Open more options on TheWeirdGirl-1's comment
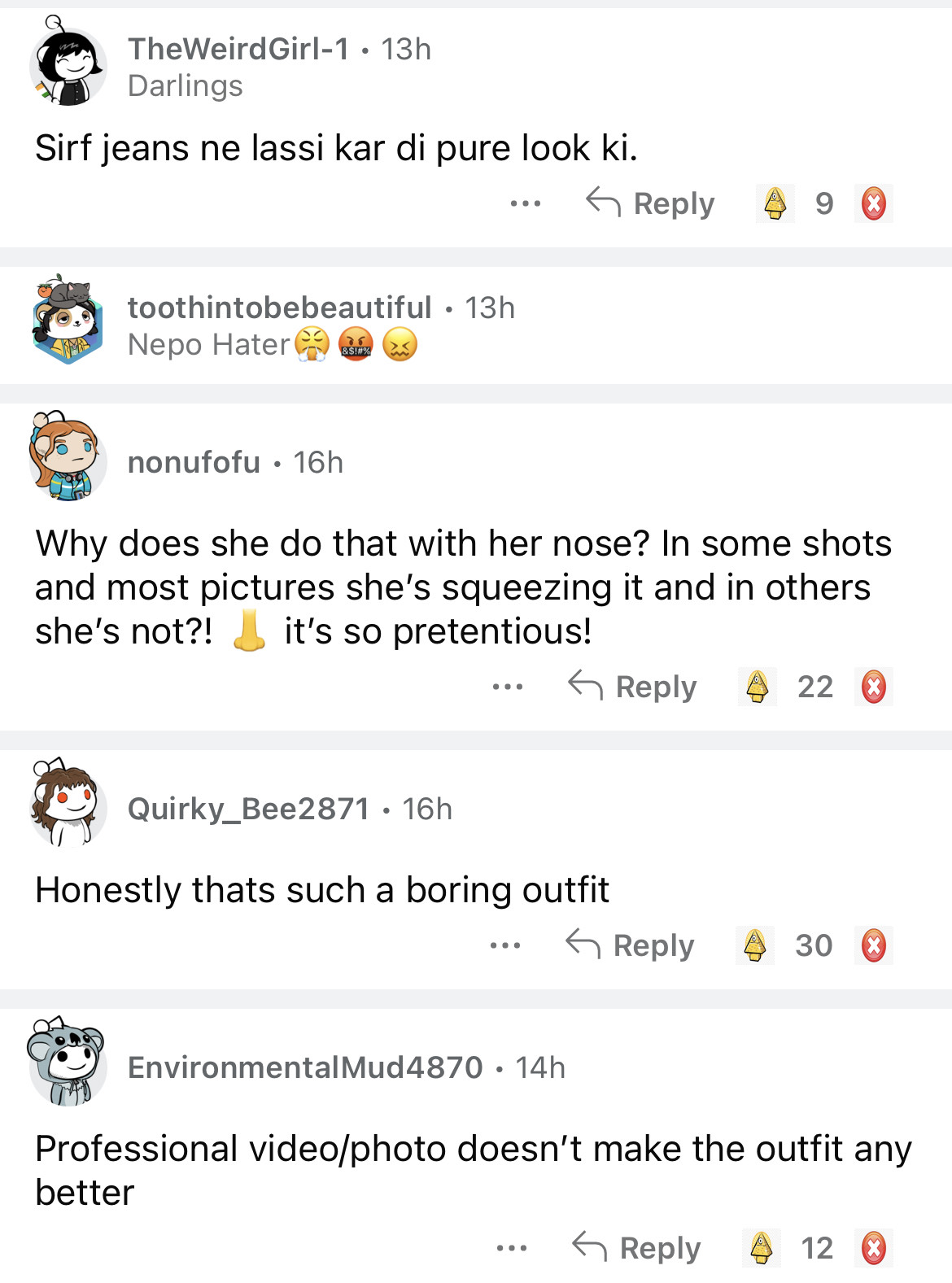 (x=526, y=203)
